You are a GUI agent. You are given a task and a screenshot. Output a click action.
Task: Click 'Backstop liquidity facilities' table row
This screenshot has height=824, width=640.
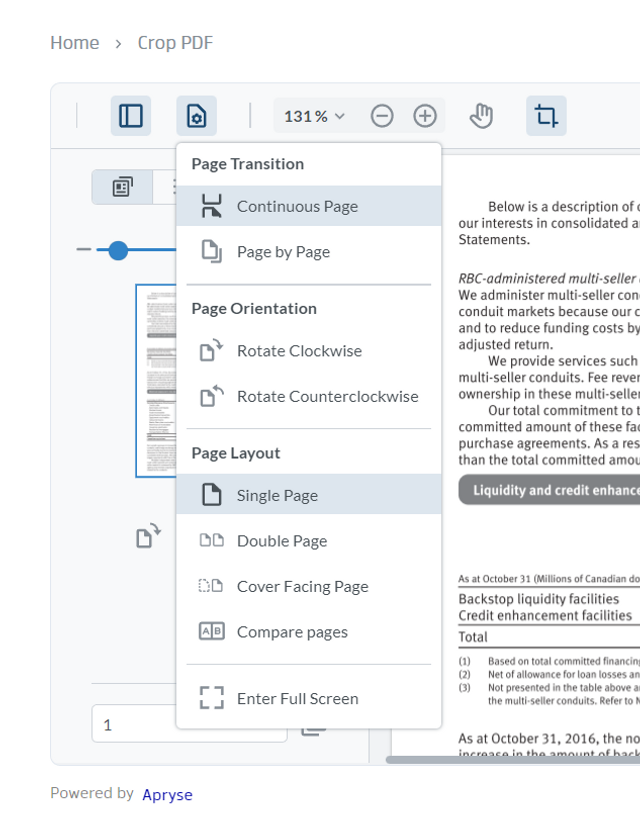tap(549, 599)
